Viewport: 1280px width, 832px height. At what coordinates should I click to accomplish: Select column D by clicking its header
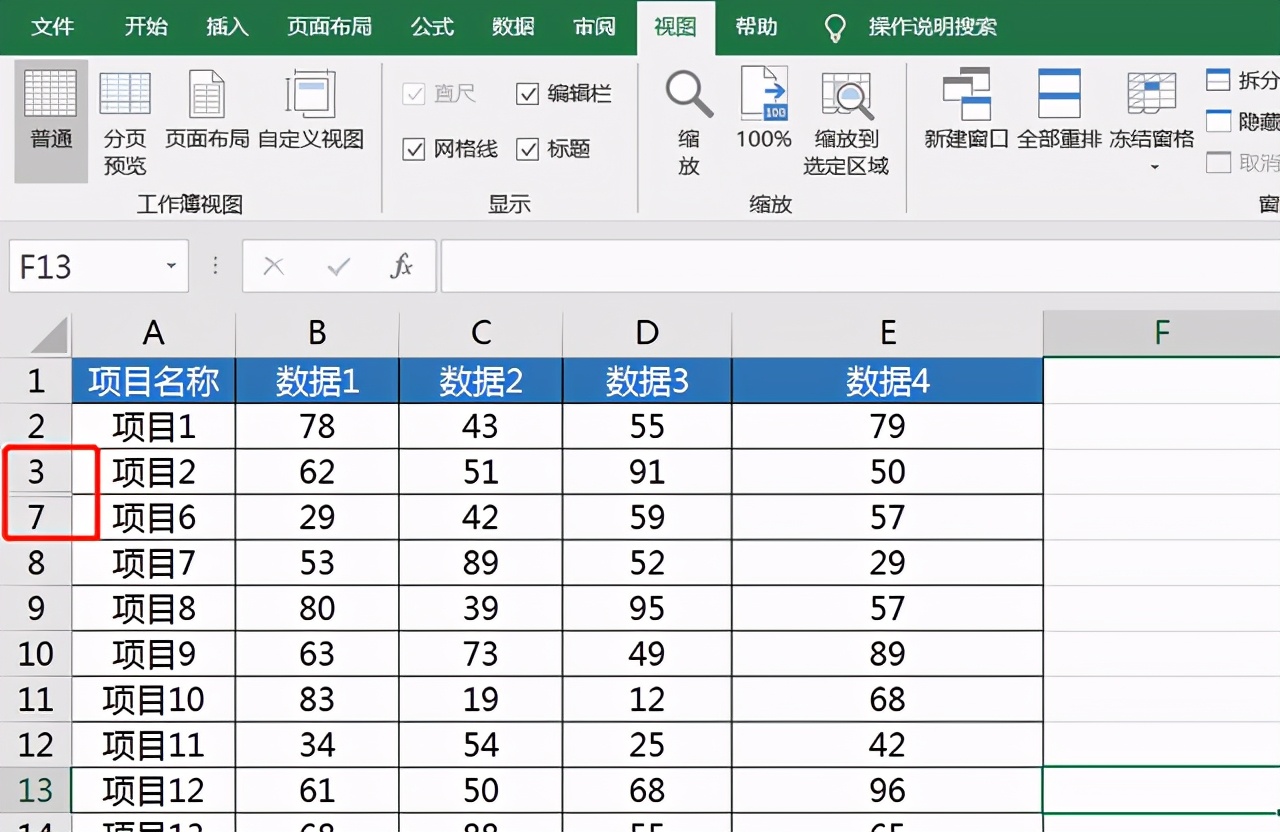(x=647, y=334)
